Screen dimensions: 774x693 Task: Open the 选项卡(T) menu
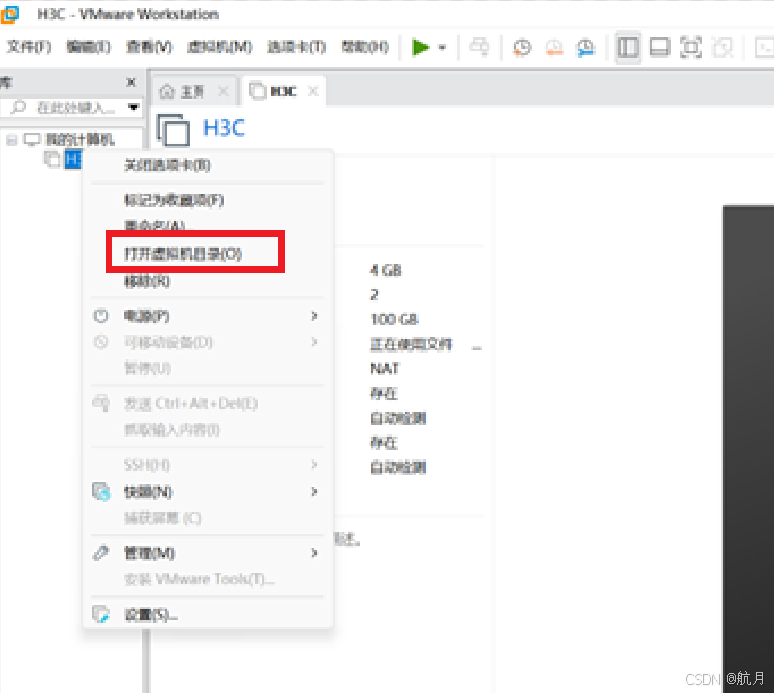297,47
